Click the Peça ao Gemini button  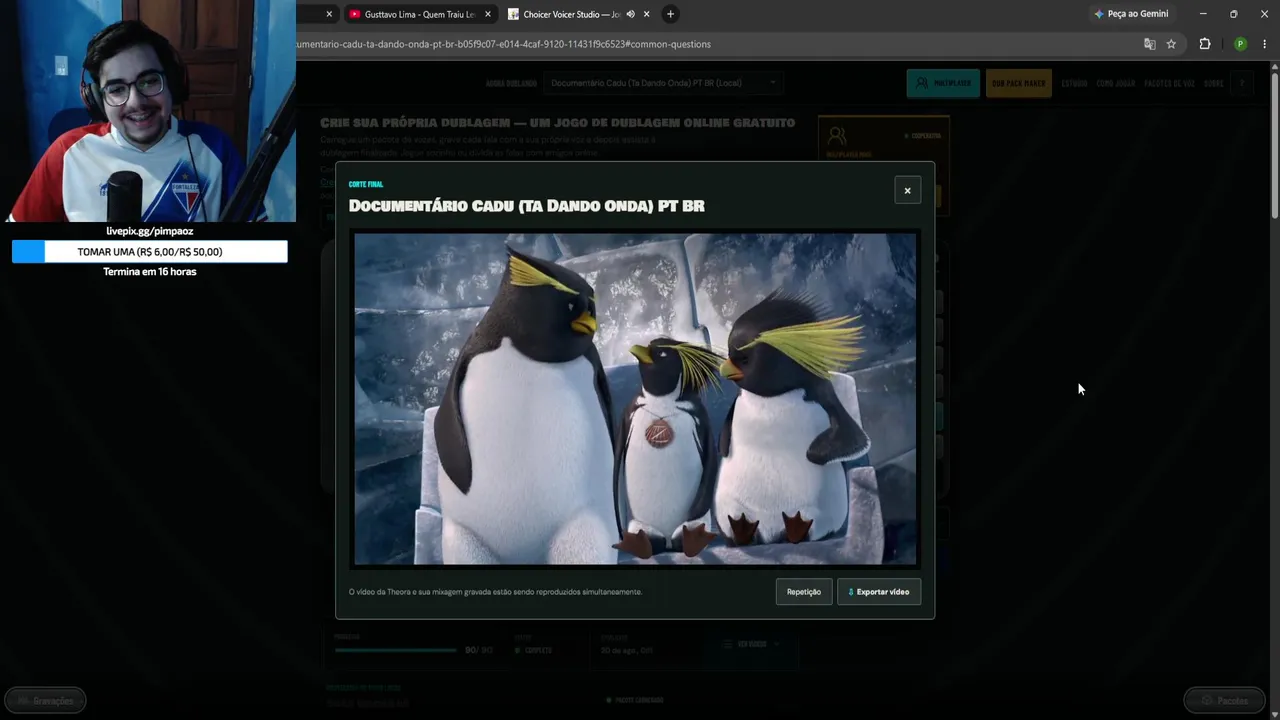click(1131, 14)
